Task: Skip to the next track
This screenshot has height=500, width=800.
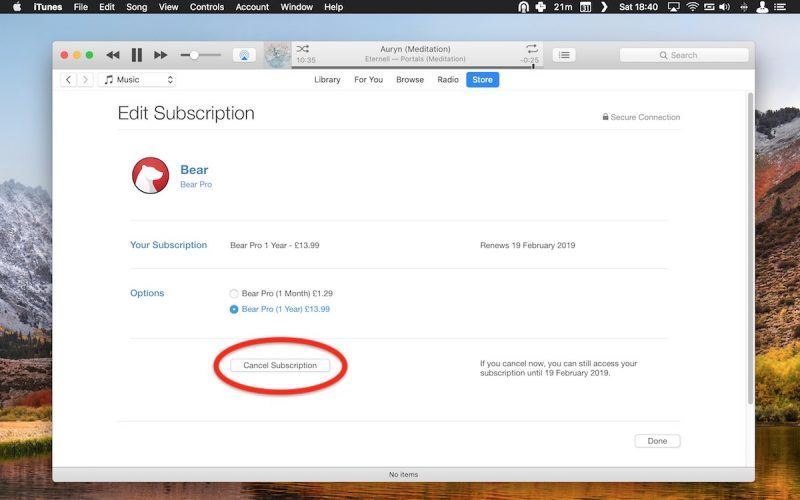Action: pos(160,55)
